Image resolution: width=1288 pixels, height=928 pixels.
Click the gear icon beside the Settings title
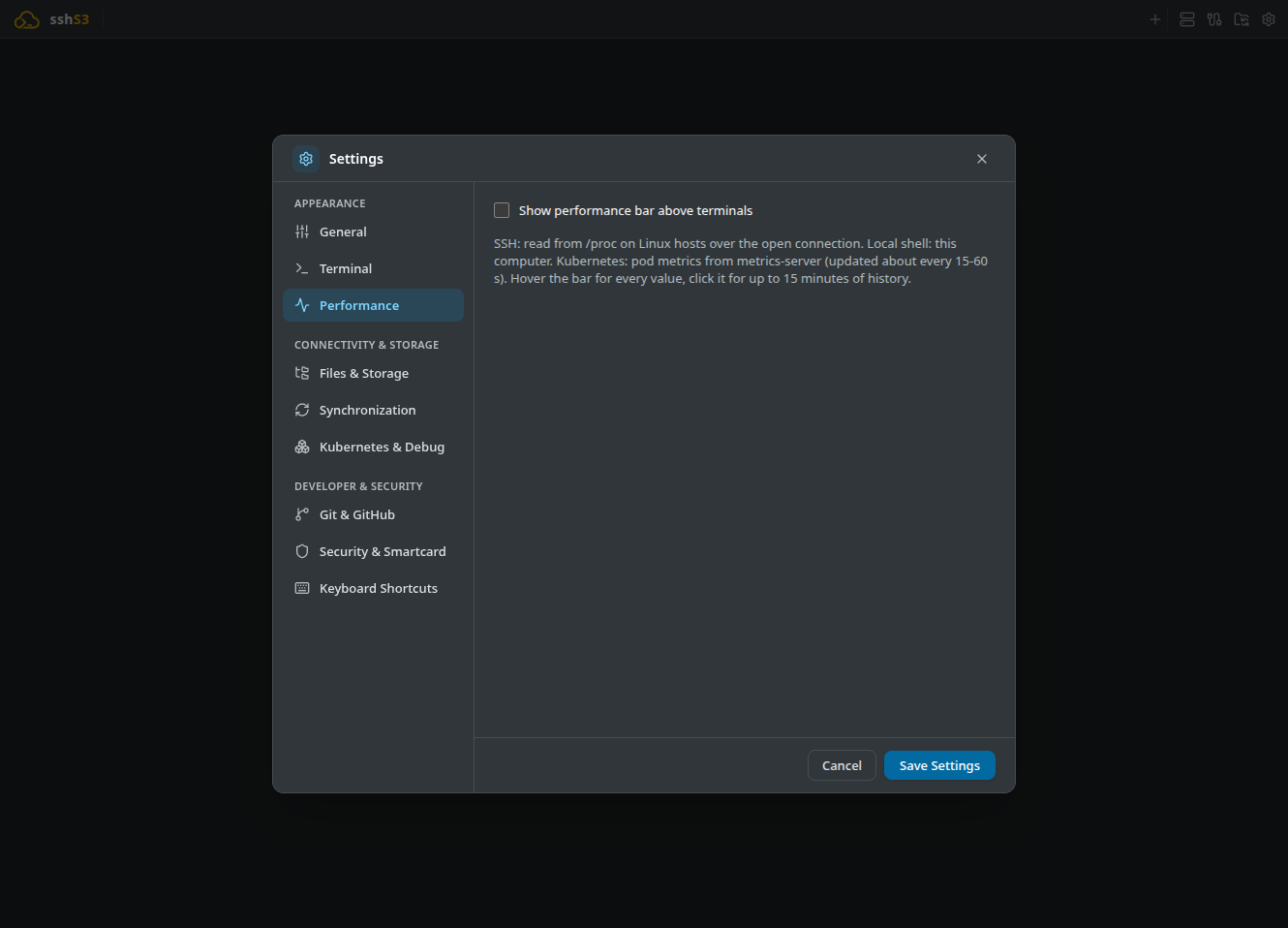pos(306,159)
